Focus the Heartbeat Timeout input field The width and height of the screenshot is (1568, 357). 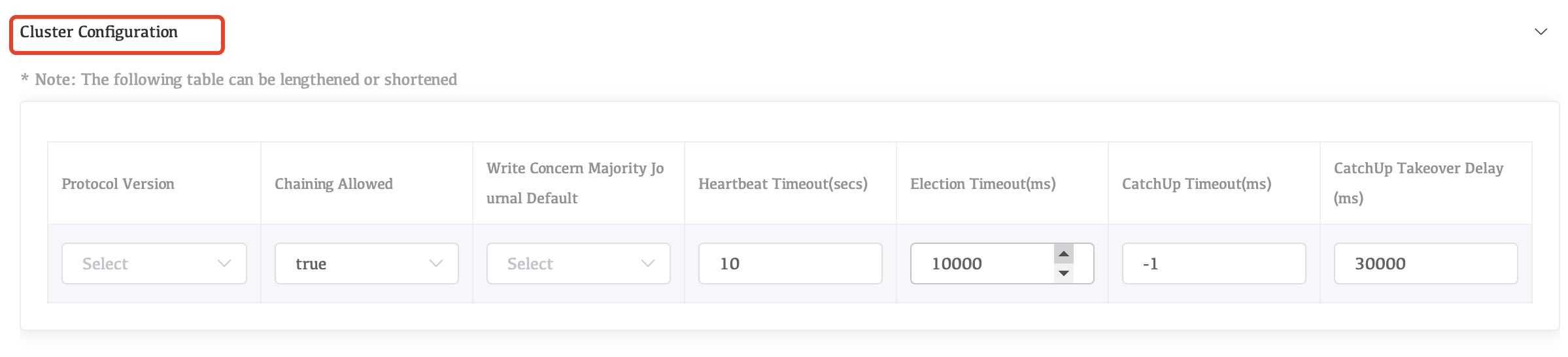pos(790,263)
